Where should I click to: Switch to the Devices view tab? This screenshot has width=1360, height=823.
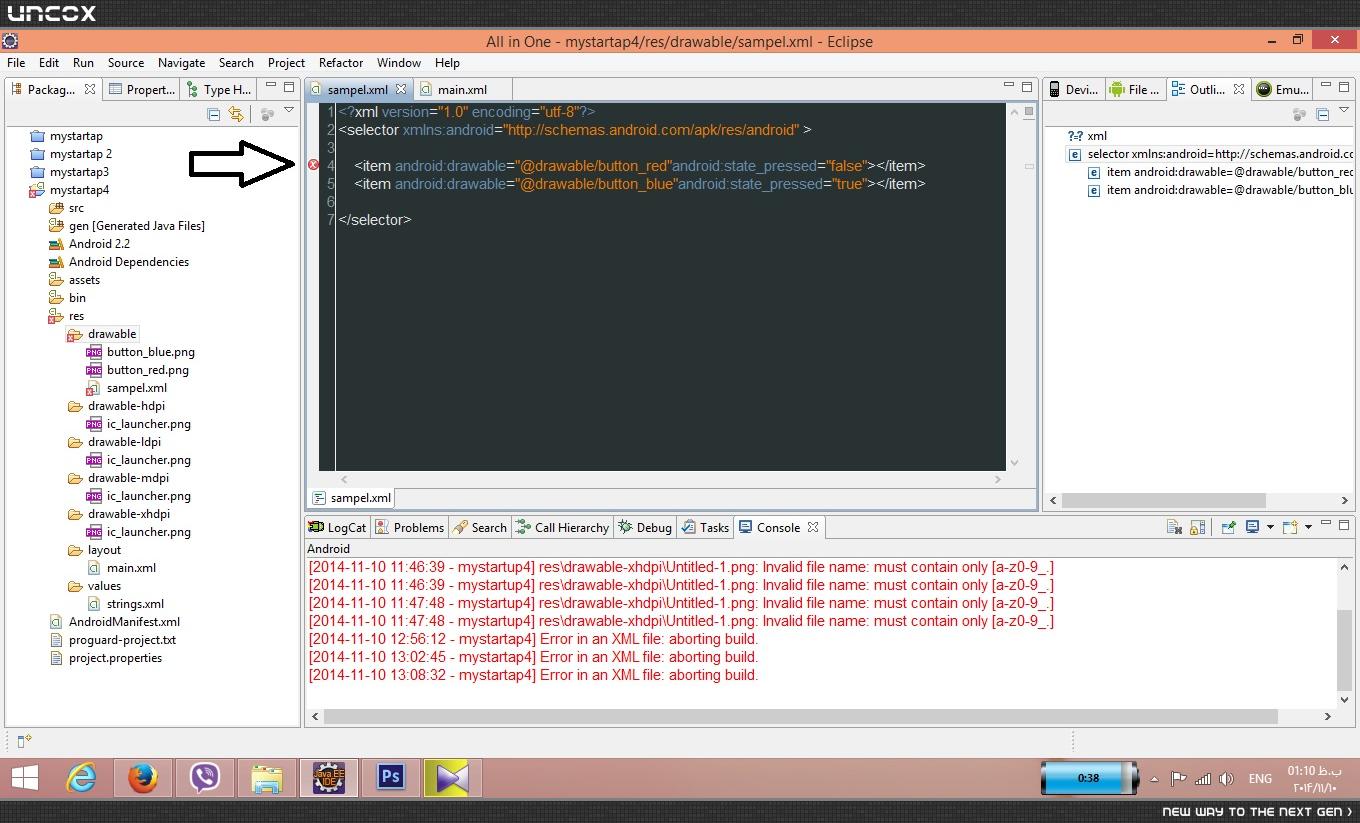pyautogui.click(x=1073, y=90)
